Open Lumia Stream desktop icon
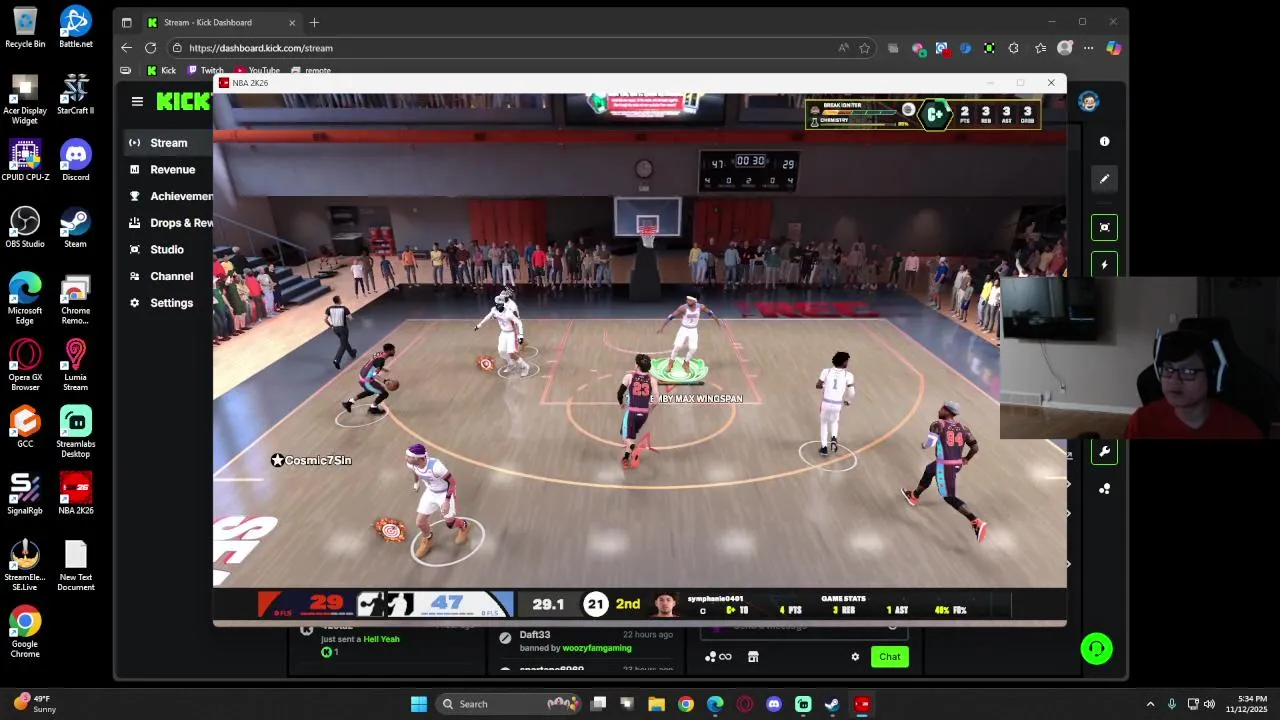Viewport: 1280px width, 720px height. (x=75, y=366)
